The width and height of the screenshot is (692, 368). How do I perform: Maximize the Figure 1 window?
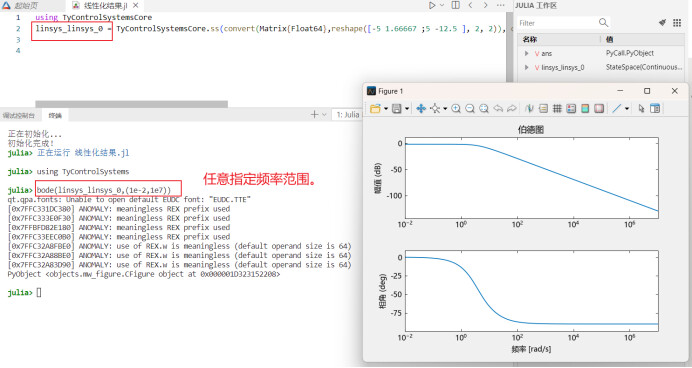pyautogui.click(x=647, y=91)
